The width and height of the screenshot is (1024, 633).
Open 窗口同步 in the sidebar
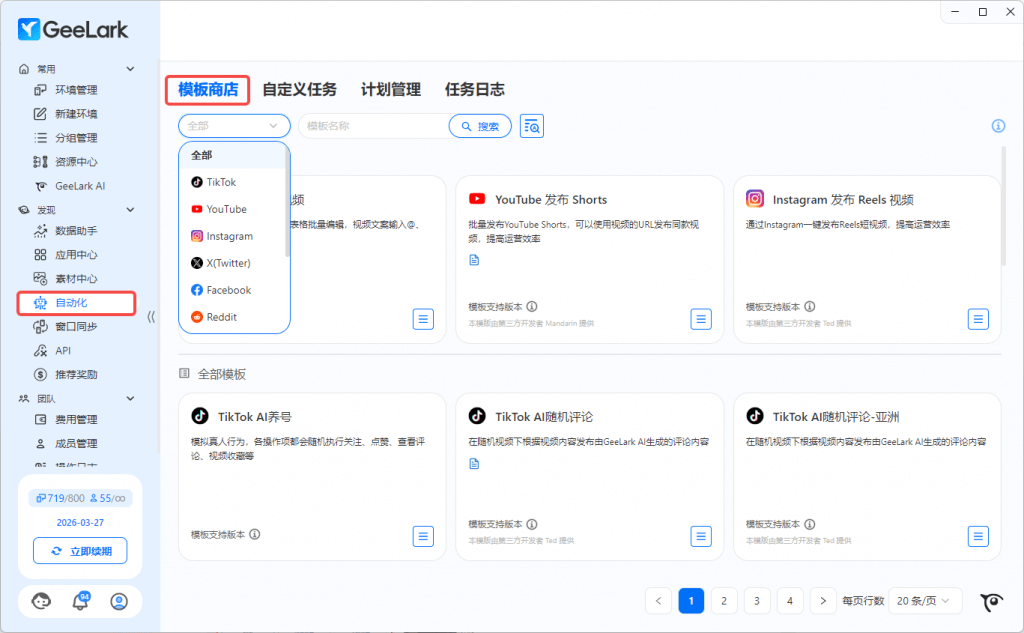76,327
